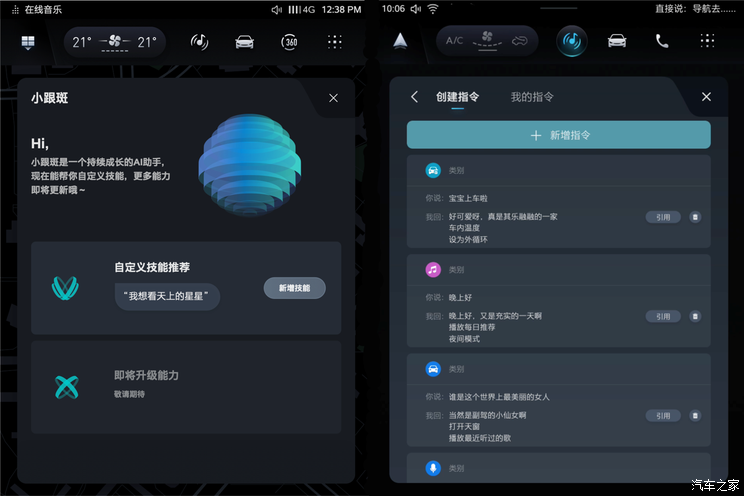Click 引用 for the 宝宝上车啦 command
The width and height of the screenshot is (744, 496).
(x=663, y=217)
